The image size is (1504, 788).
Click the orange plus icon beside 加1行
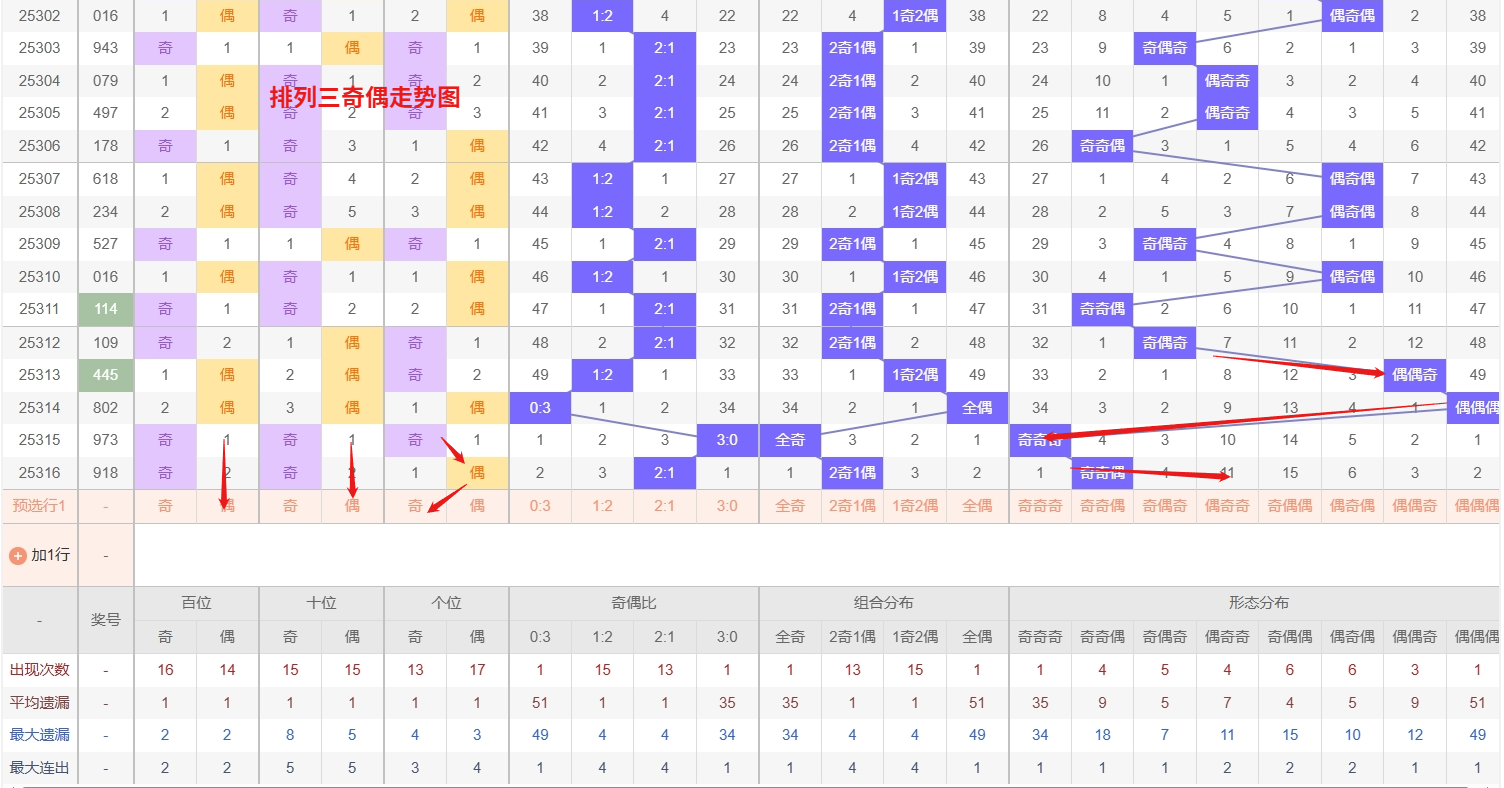coord(17,555)
